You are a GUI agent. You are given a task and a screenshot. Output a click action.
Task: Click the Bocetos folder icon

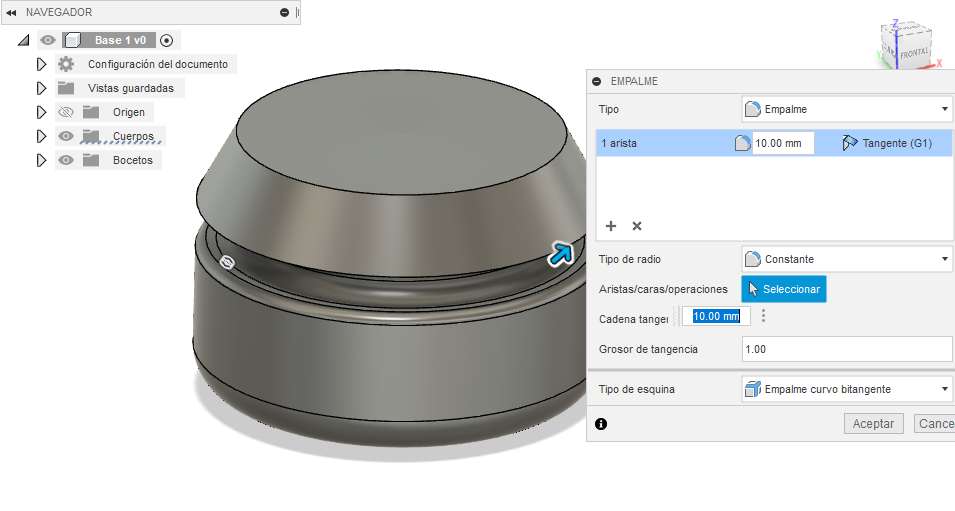tap(91, 160)
